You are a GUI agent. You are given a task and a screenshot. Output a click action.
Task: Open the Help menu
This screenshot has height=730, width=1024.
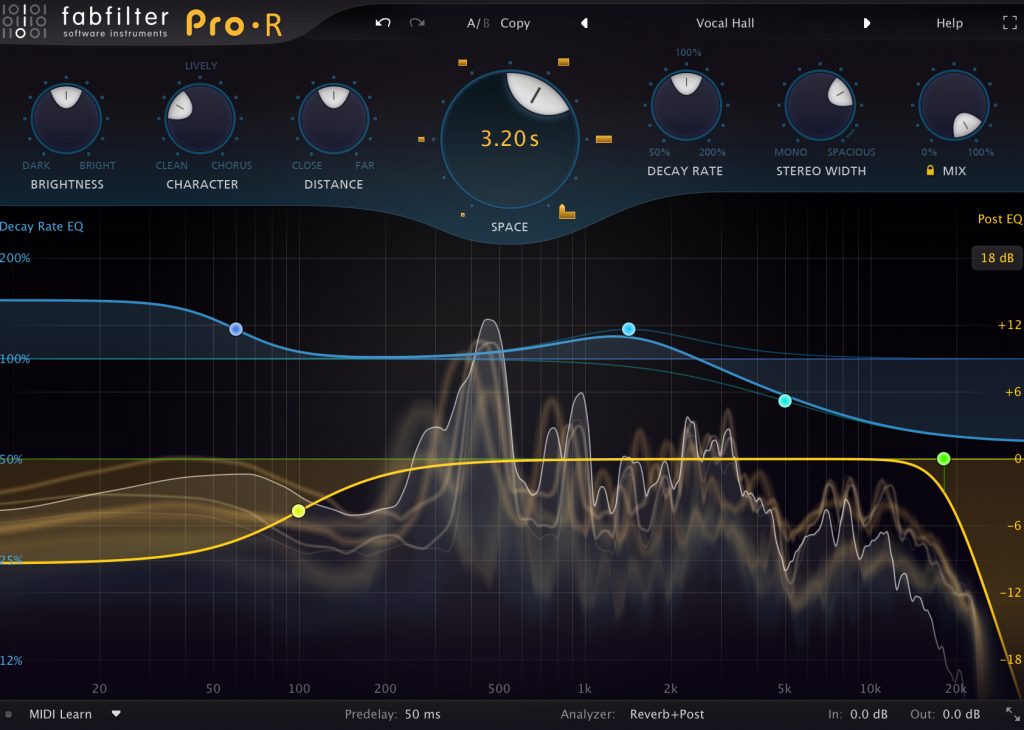(x=949, y=22)
